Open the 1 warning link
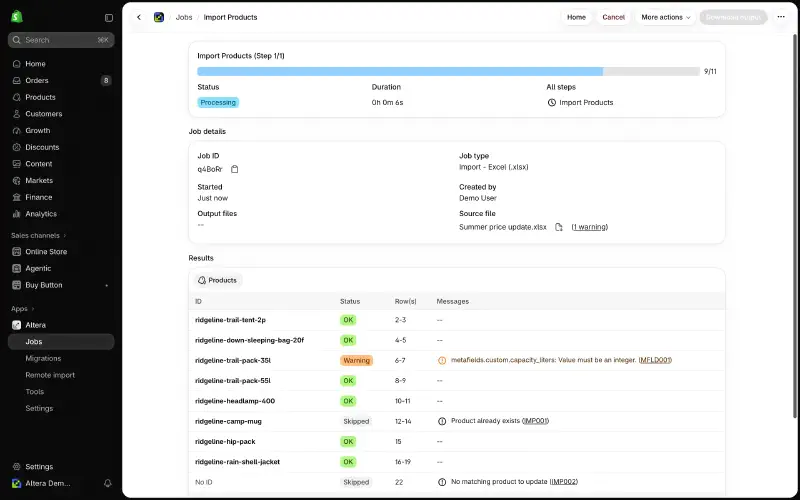800x500 pixels. coord(589,227)
